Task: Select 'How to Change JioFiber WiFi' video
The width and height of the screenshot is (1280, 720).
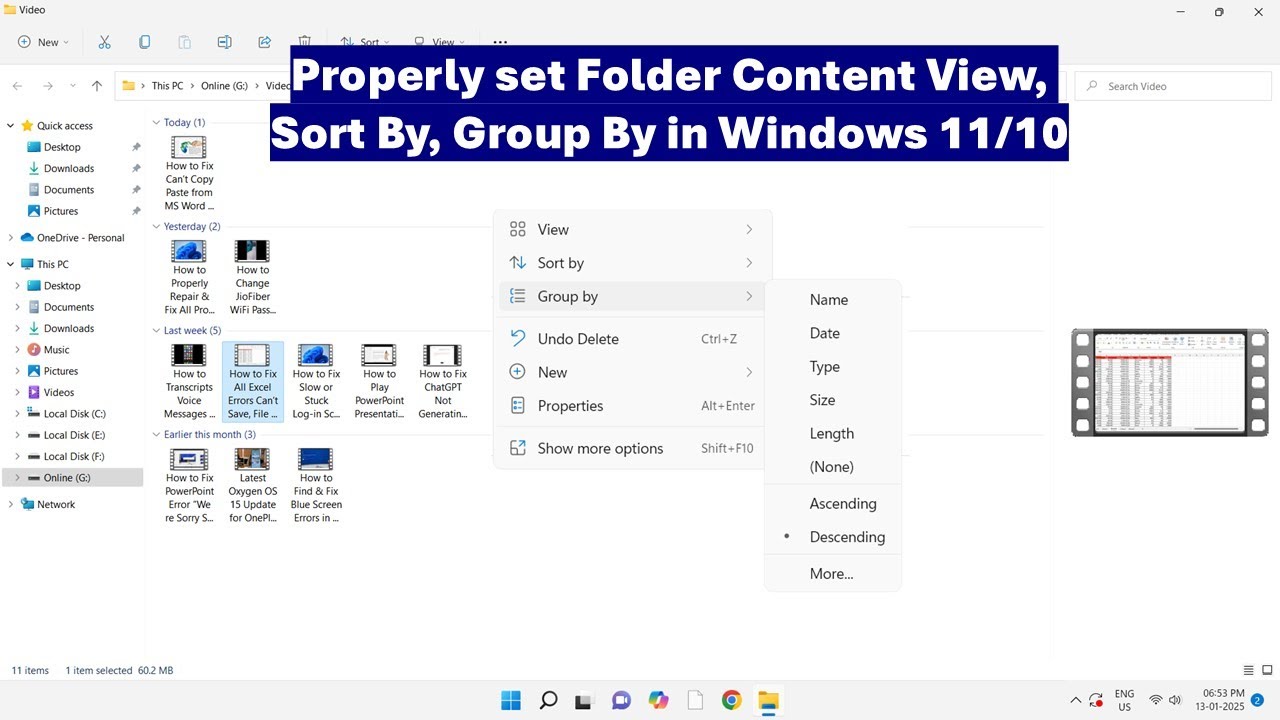Action: pyautogui.click(x=252, y=277)
